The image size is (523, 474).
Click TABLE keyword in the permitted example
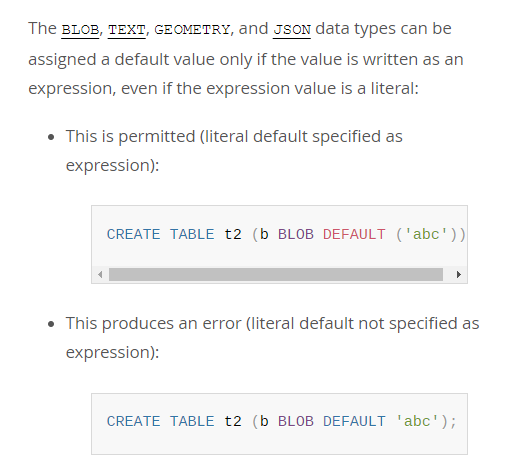coord(192,234)
